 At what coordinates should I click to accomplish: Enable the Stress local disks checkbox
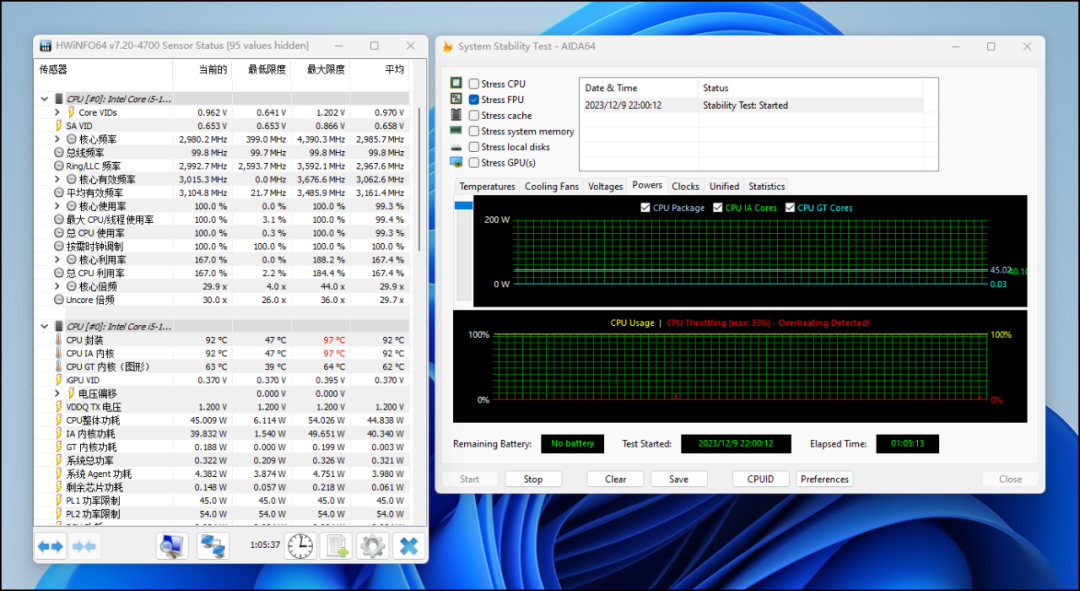[474, 147]
